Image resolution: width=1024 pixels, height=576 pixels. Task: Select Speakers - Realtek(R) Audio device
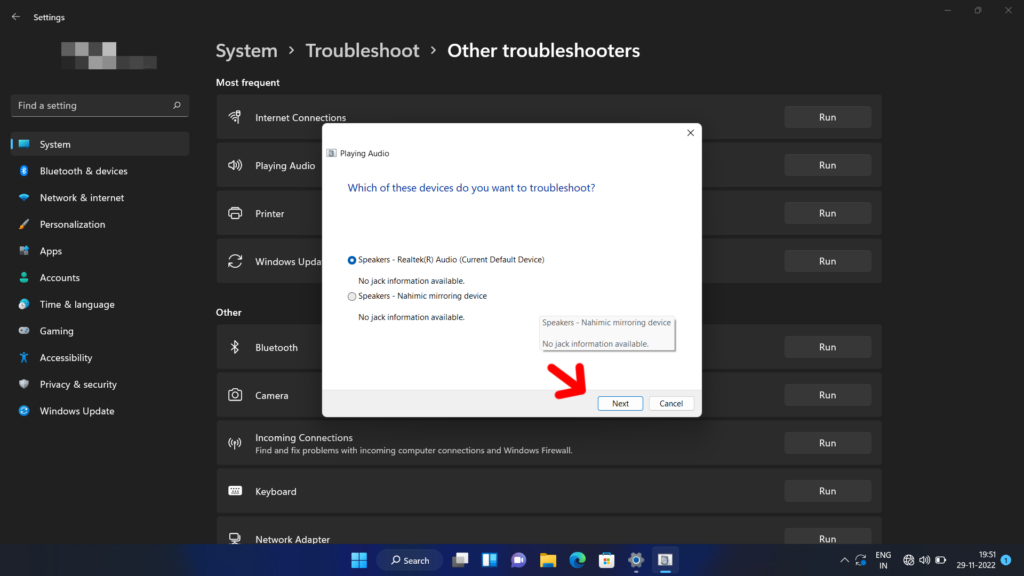tap(352, 259)
